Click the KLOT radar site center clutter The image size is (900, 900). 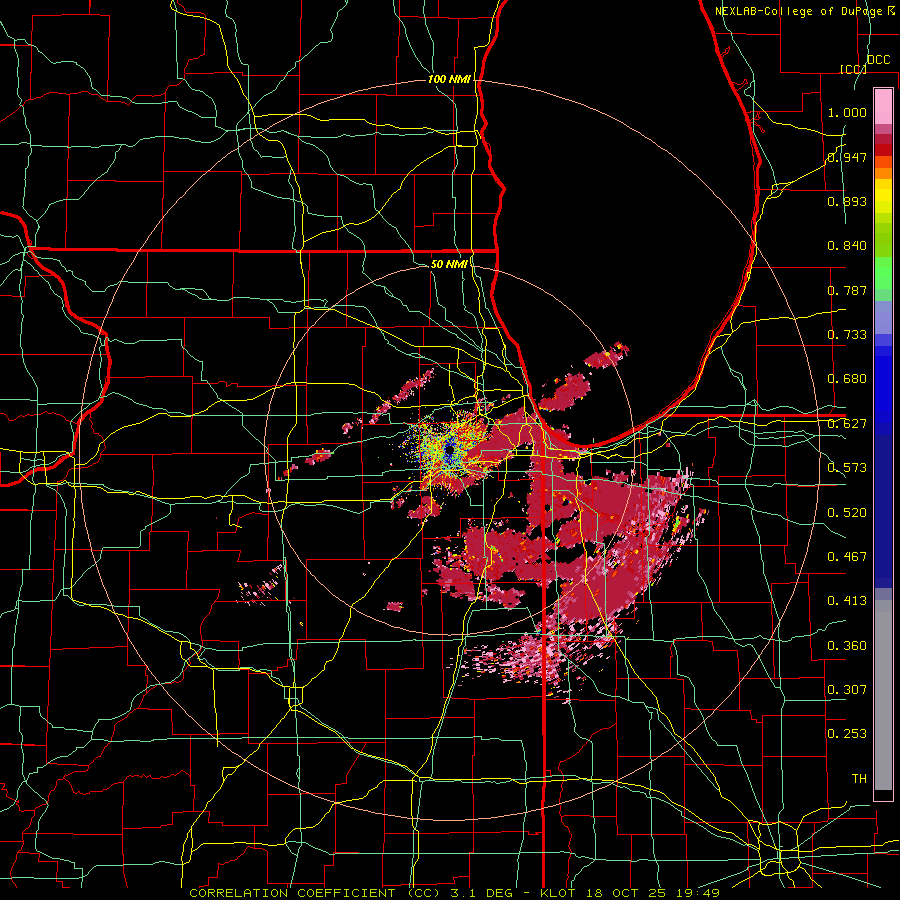click(448, 448)
